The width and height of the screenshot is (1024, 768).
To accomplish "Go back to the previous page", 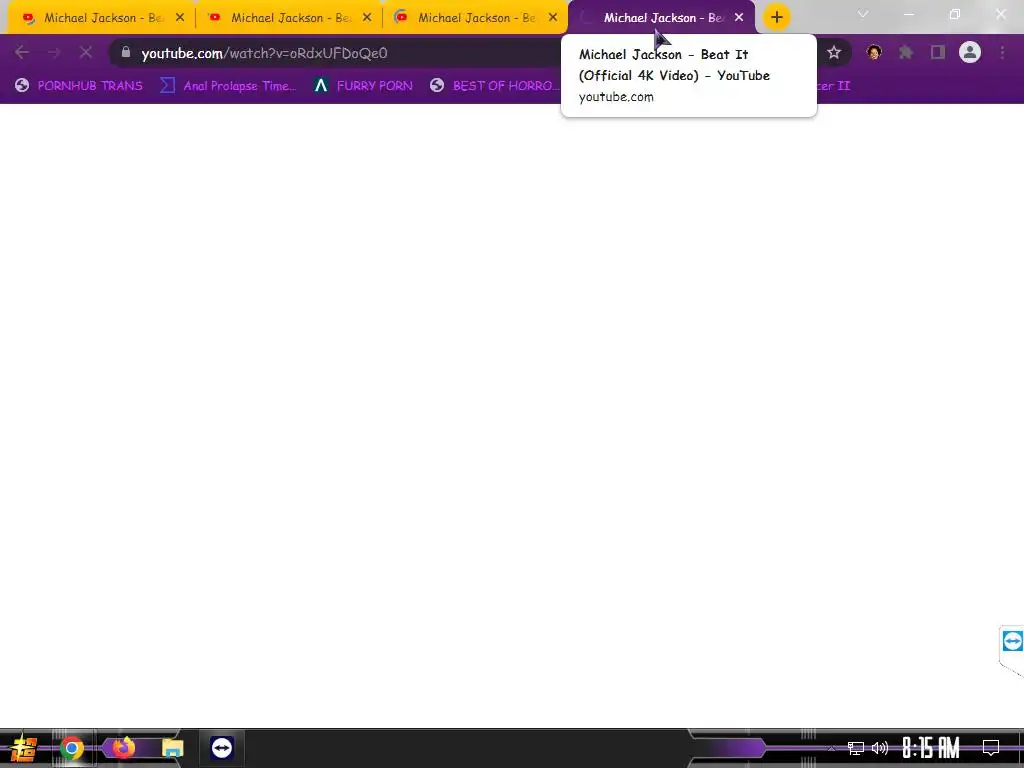I will click(22, 53).
